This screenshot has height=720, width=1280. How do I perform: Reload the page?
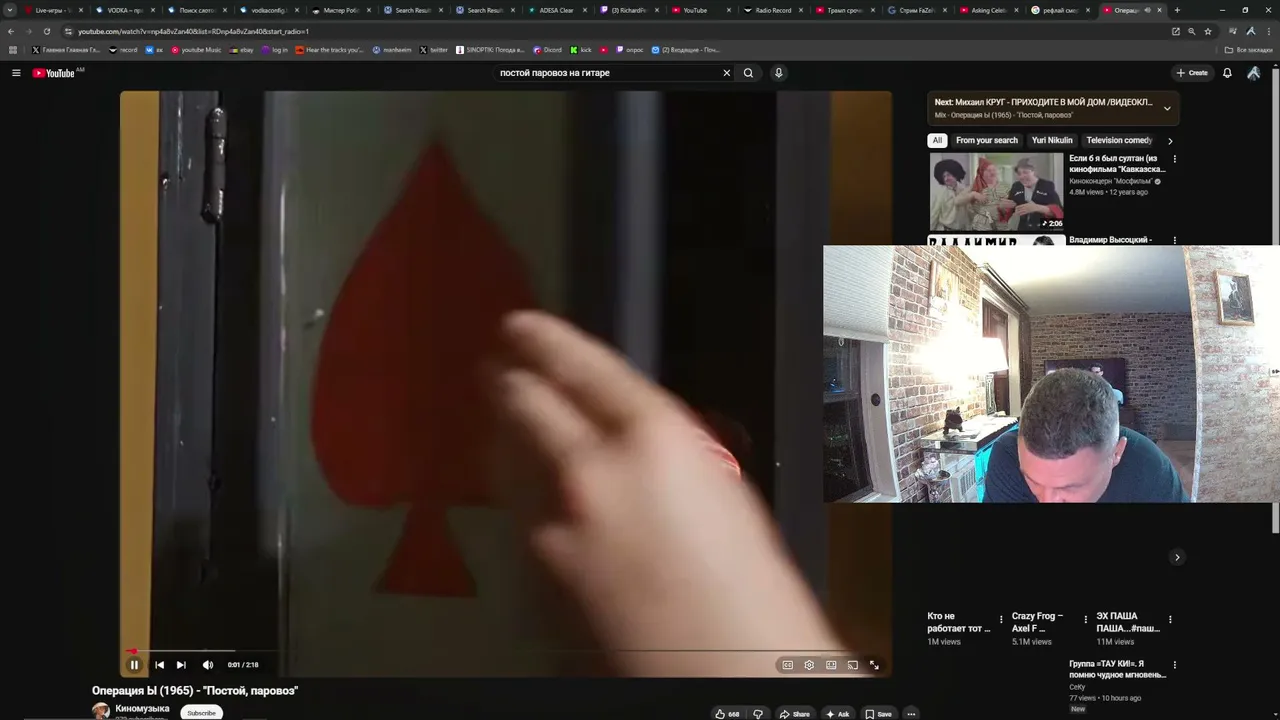click(x=46, y=31)
